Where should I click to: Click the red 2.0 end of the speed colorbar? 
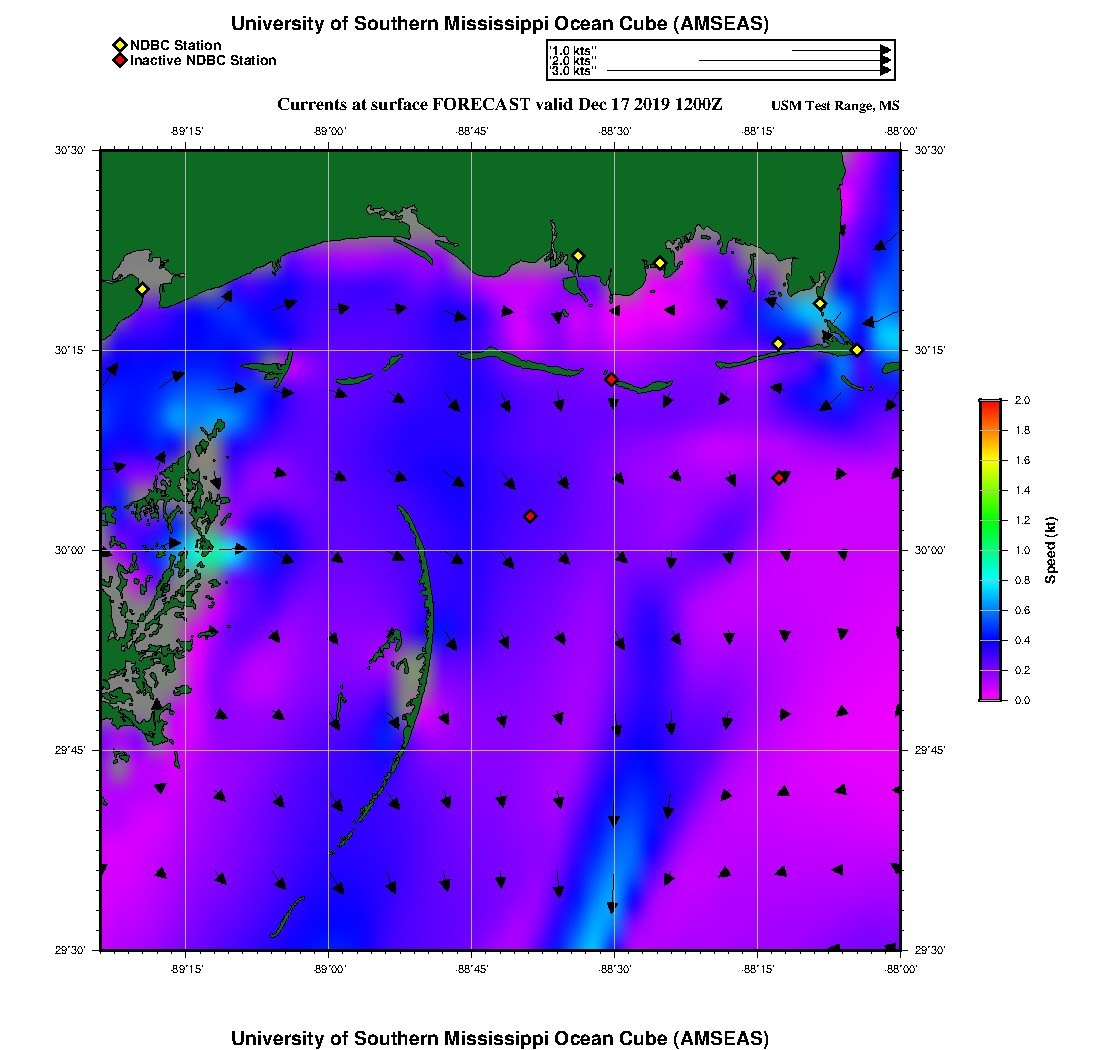tap(989, 403)
